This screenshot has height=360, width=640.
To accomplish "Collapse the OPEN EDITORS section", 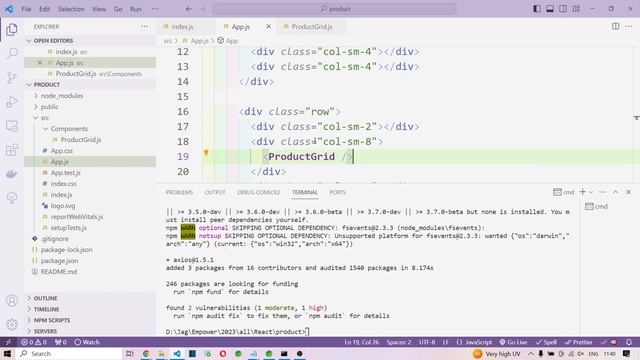I will pos(53,41).
